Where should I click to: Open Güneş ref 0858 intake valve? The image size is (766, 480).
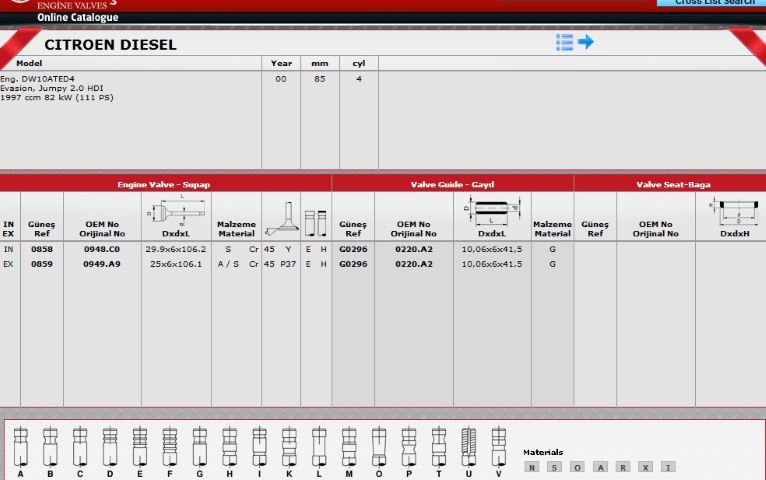42,248
